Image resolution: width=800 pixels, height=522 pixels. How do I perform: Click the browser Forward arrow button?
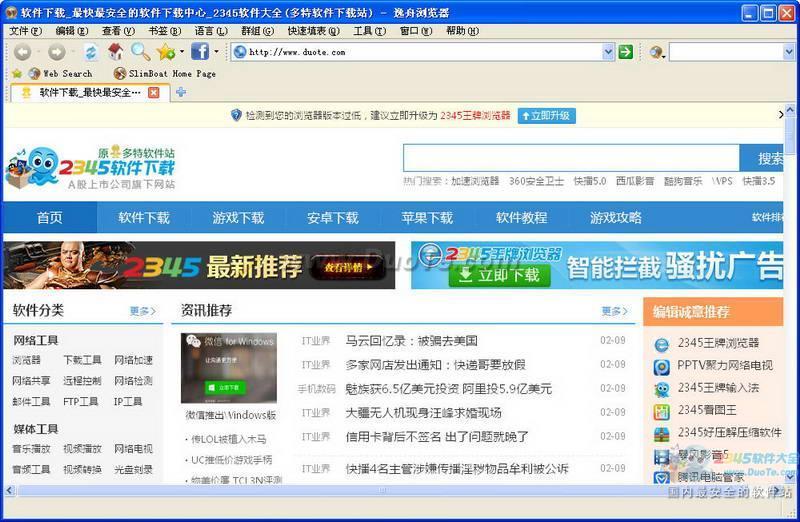[x=56, y=52]
